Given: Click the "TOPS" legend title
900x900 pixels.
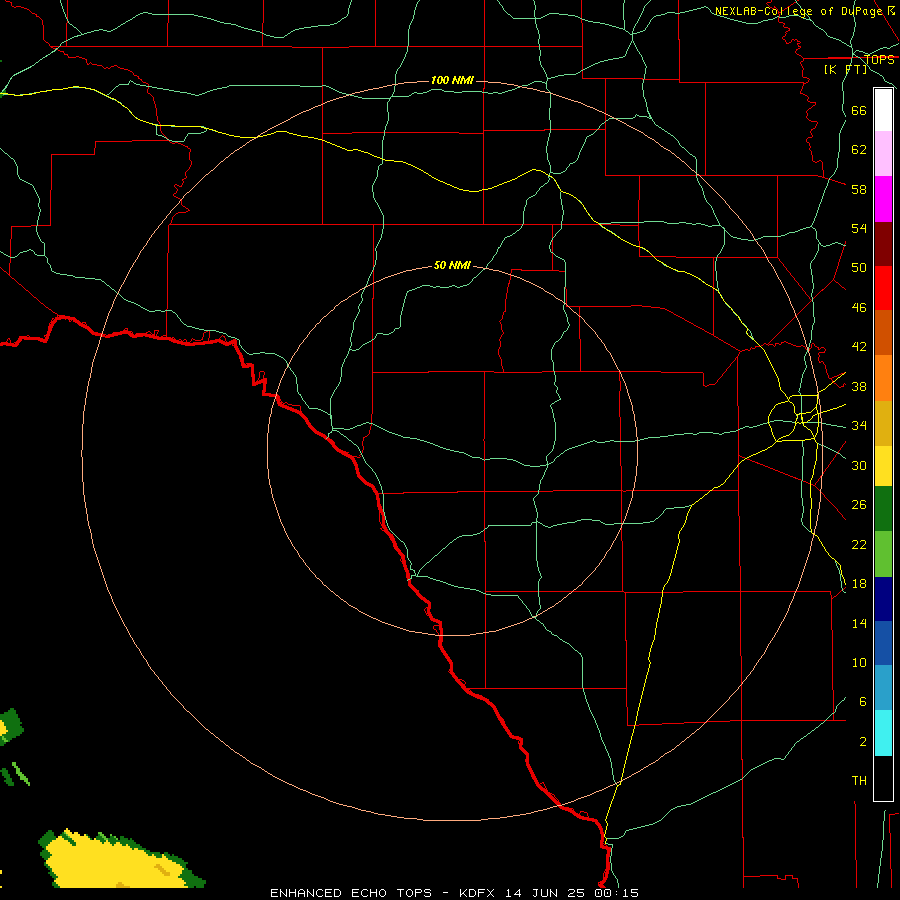Looking at the screenshot, I should (879, 60).
